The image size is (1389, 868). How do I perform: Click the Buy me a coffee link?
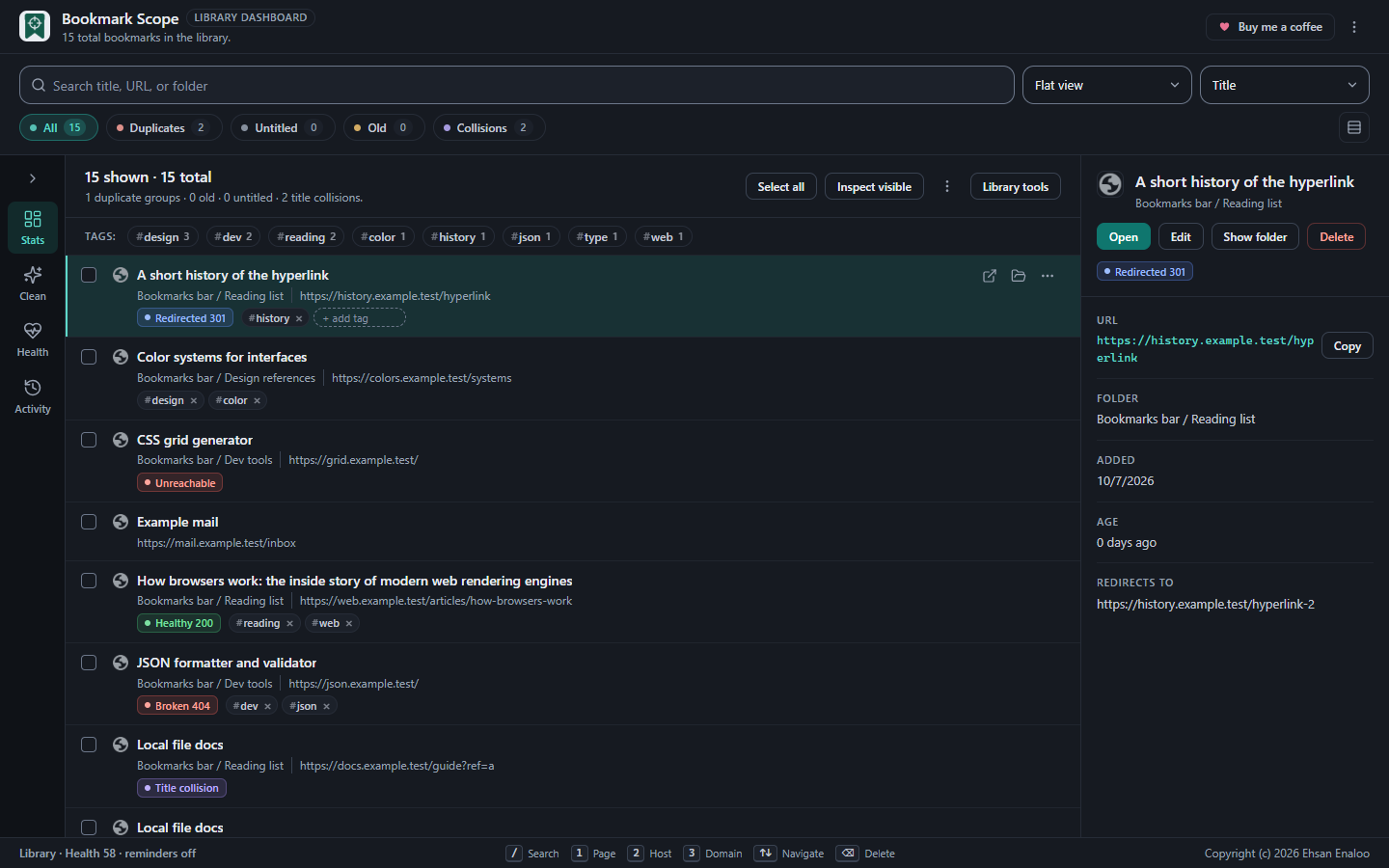(x=1270, y=27)
